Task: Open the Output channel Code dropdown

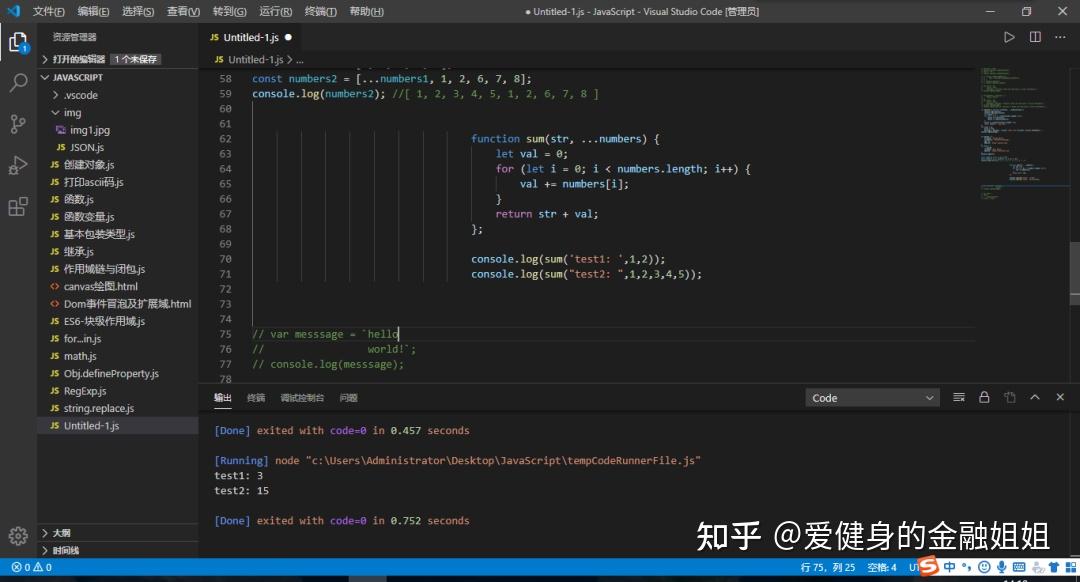Action: [x=872, y=397]
